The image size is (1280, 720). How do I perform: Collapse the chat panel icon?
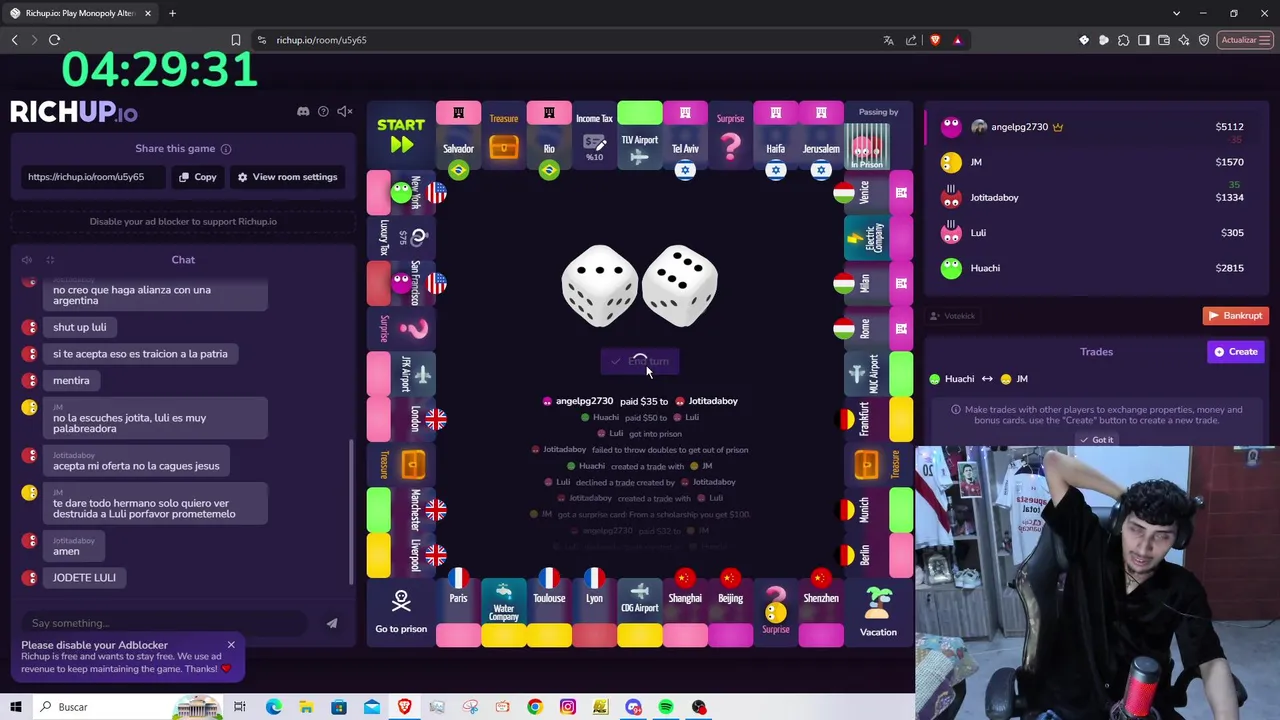click(50, 260)
